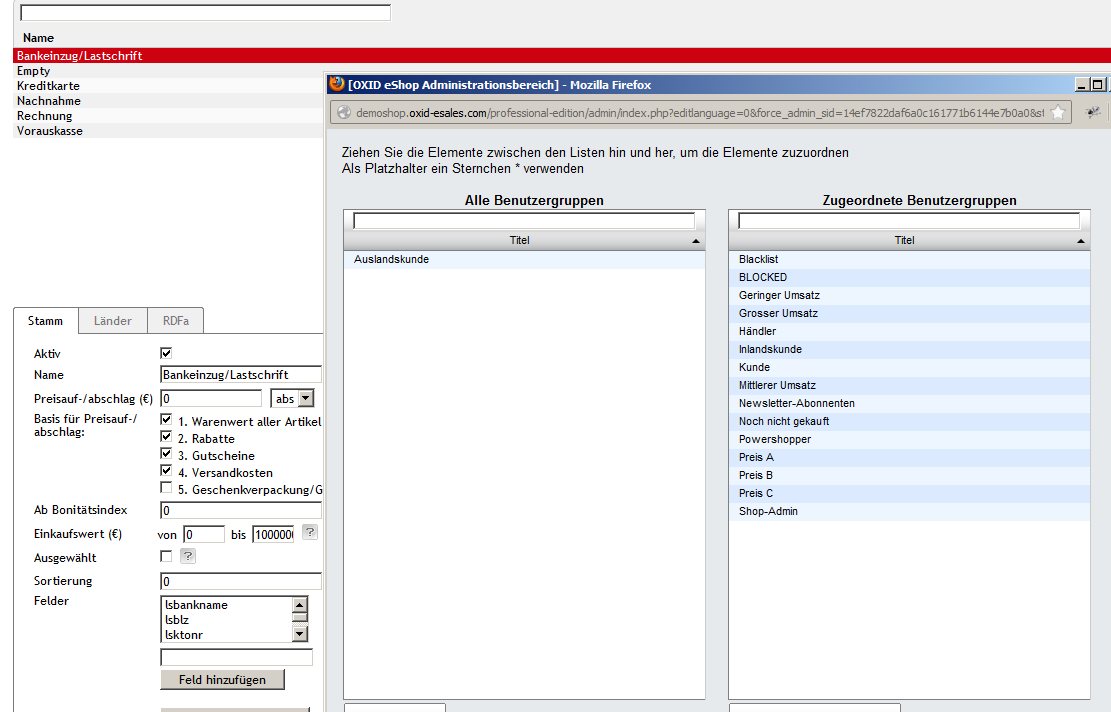Click the sort arrow in Zugeordnete Benutzergruppen header
1111x712 pixels.
pos(1080,241)
